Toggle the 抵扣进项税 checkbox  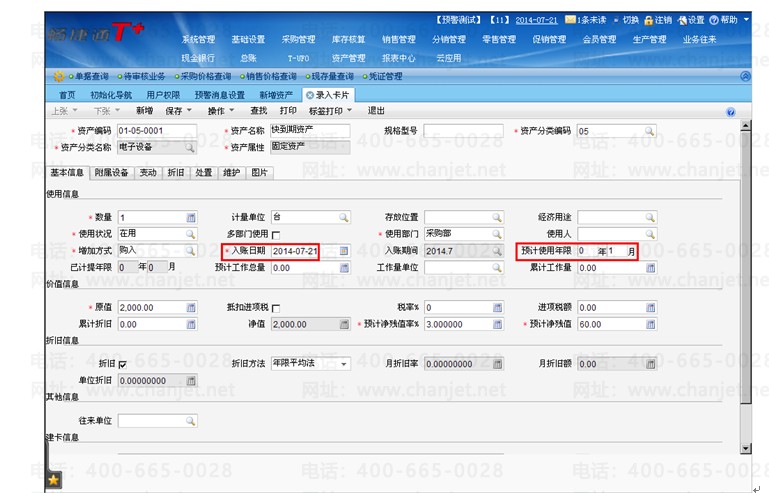point(276,309)
